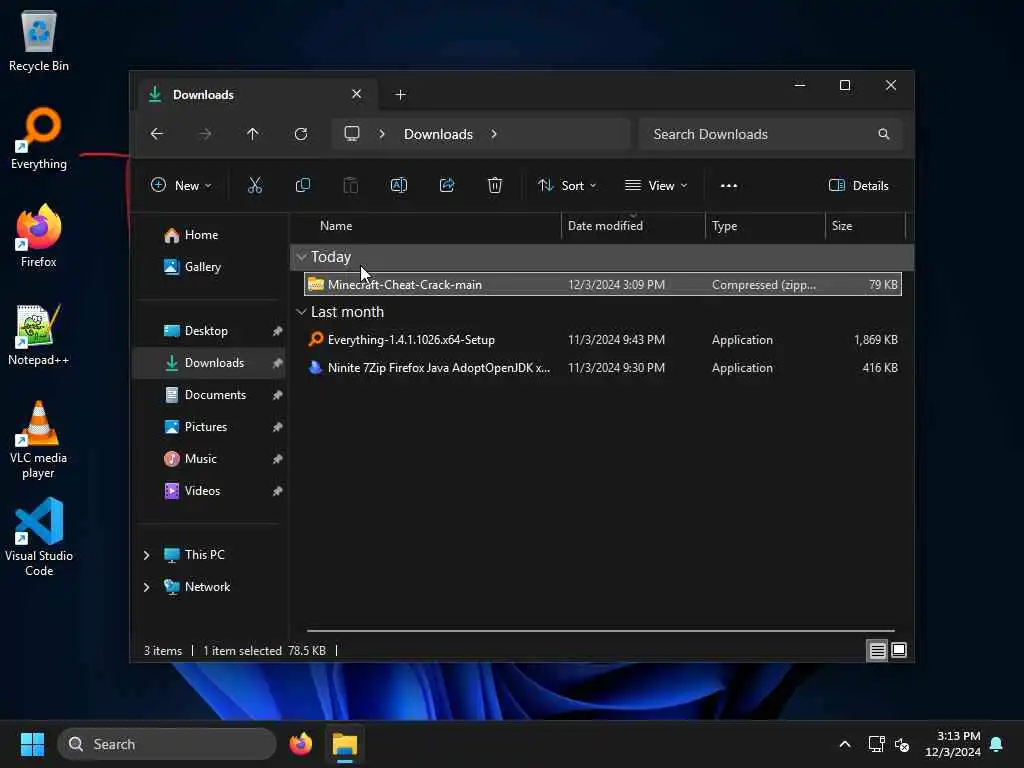Show hidden icons chevron in system tray
The width and height of the screenshot is (1024, 768).
point(844,744)
